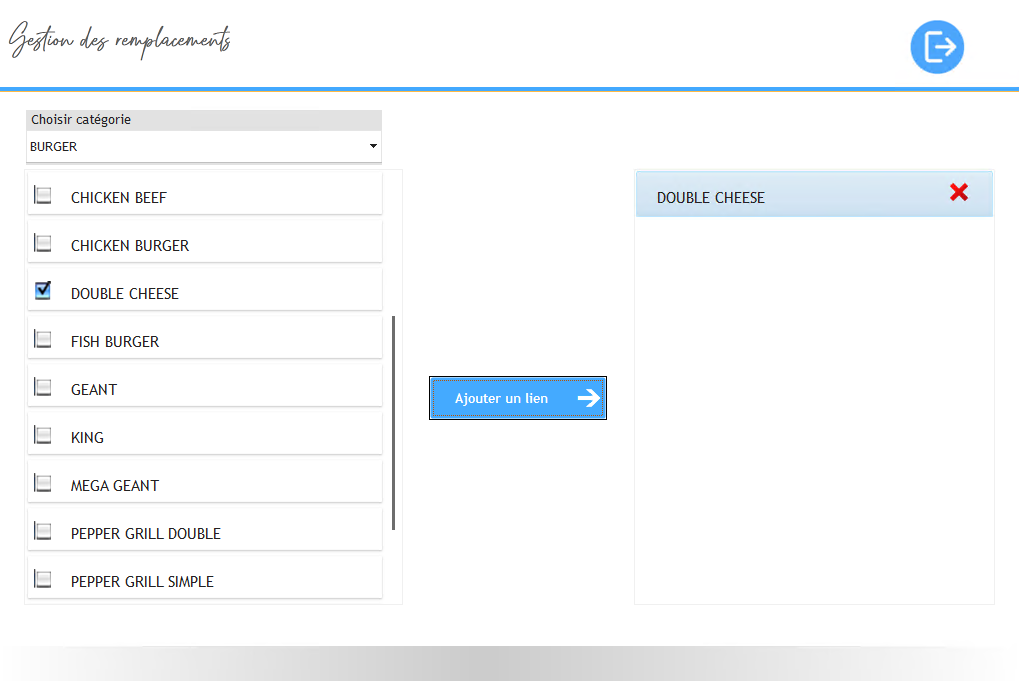Open the BURGER category dropdown
Image resolution: width=1019 pixels, height=694 pixels.
click(203, 147)
